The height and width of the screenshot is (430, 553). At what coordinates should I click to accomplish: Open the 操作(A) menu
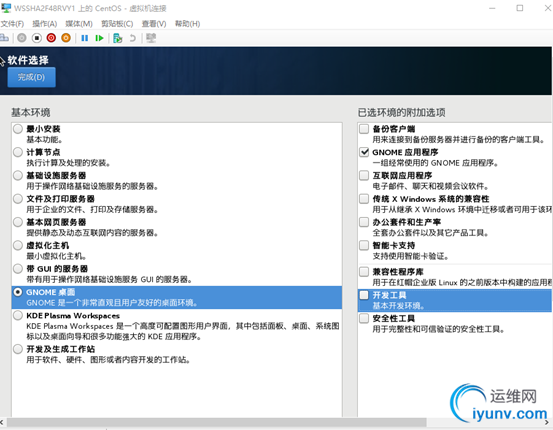click(x=45, y=24)
